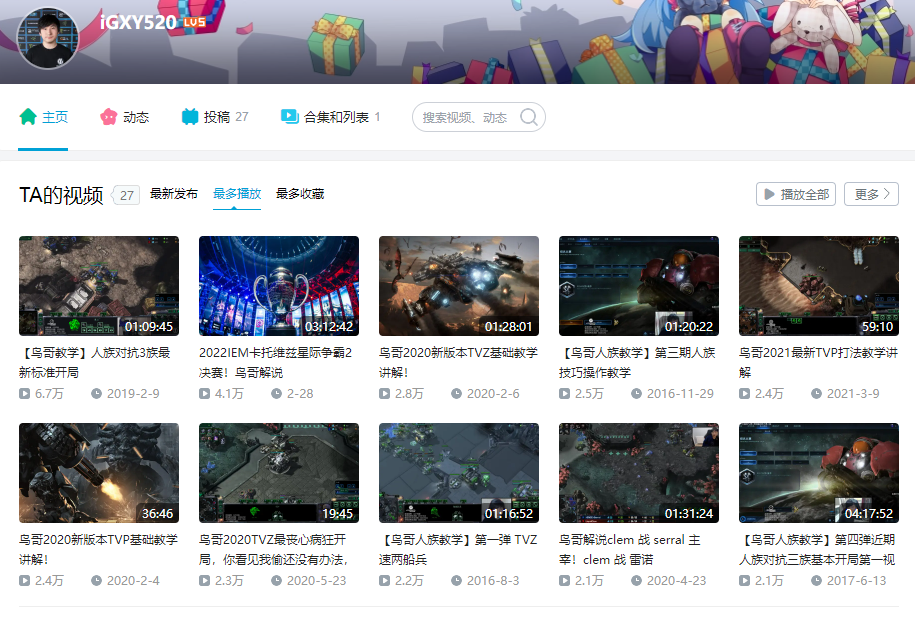The image size is (915, 617).
Task: Sort videos by 最多收藏
Action: [x=300, y=193]
